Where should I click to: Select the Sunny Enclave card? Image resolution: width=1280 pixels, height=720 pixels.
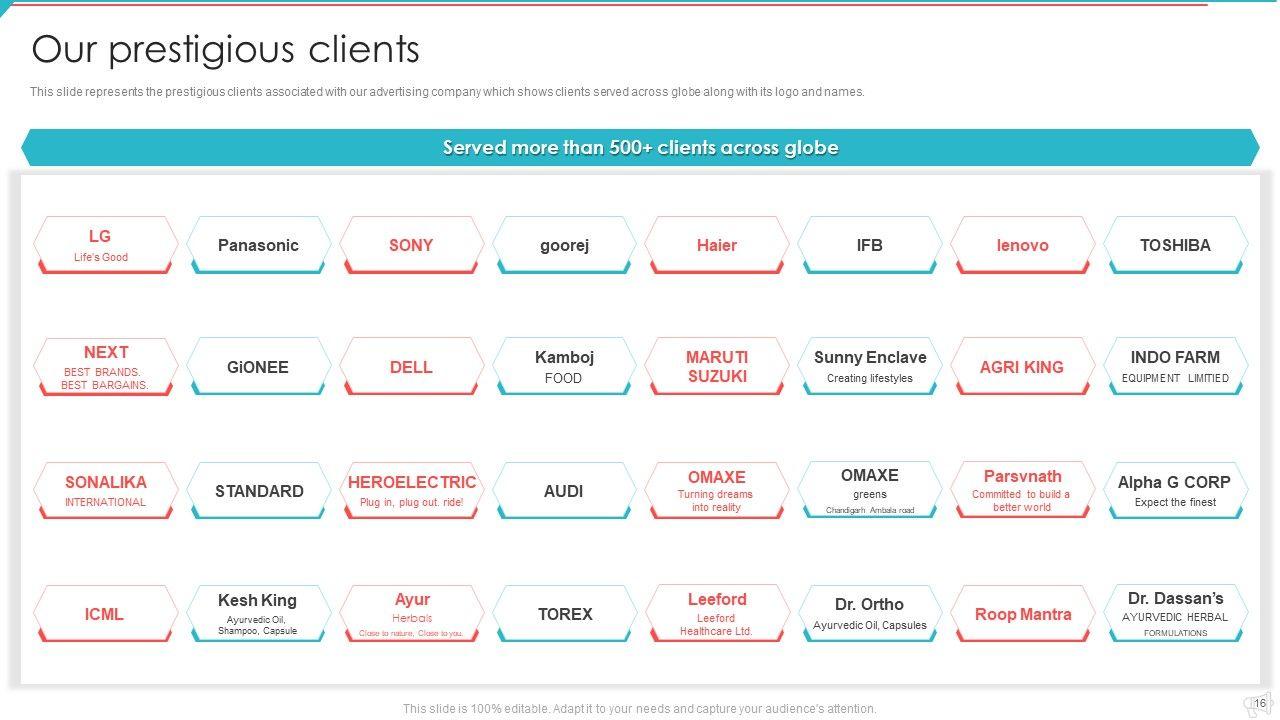pos(870,367)
